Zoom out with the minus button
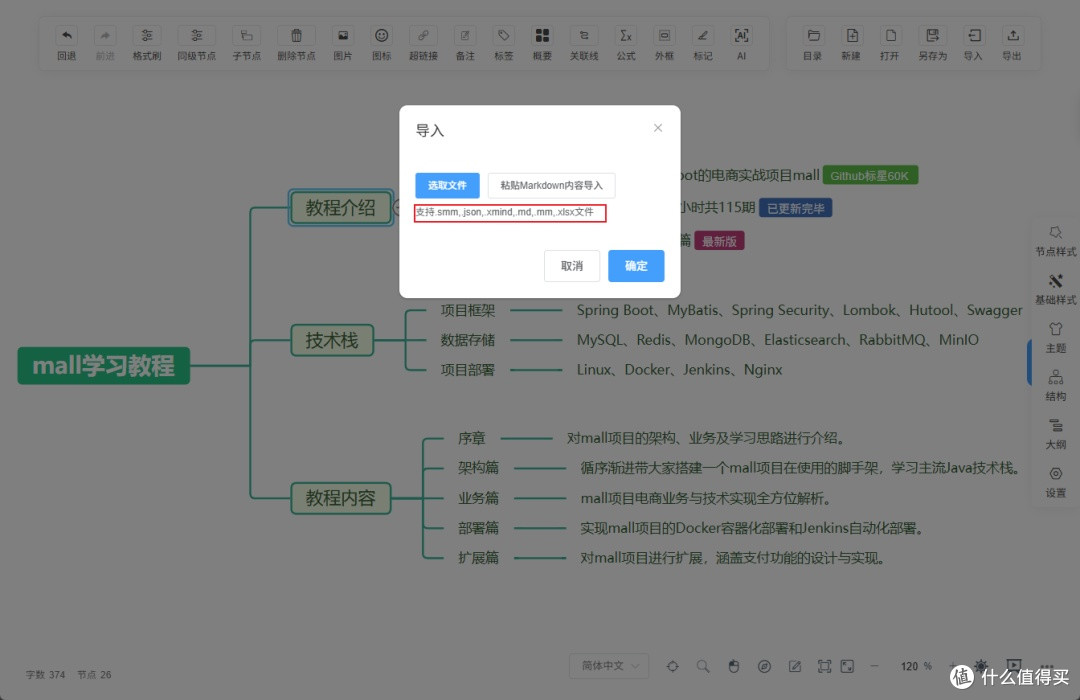Viewport: 1080px width, 700px height. [x=874, y=666]
